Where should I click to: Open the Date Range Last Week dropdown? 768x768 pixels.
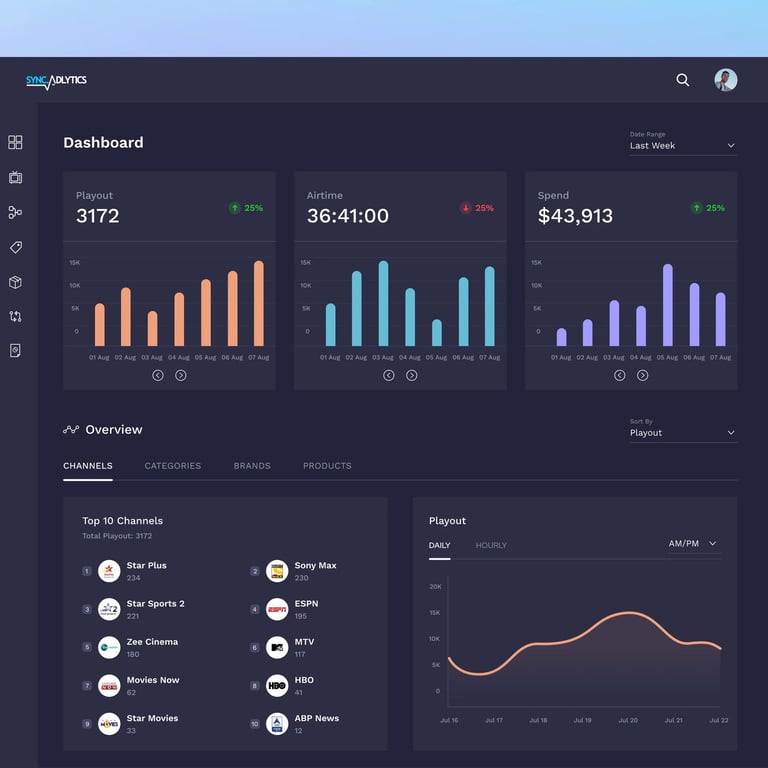point(683,145)
